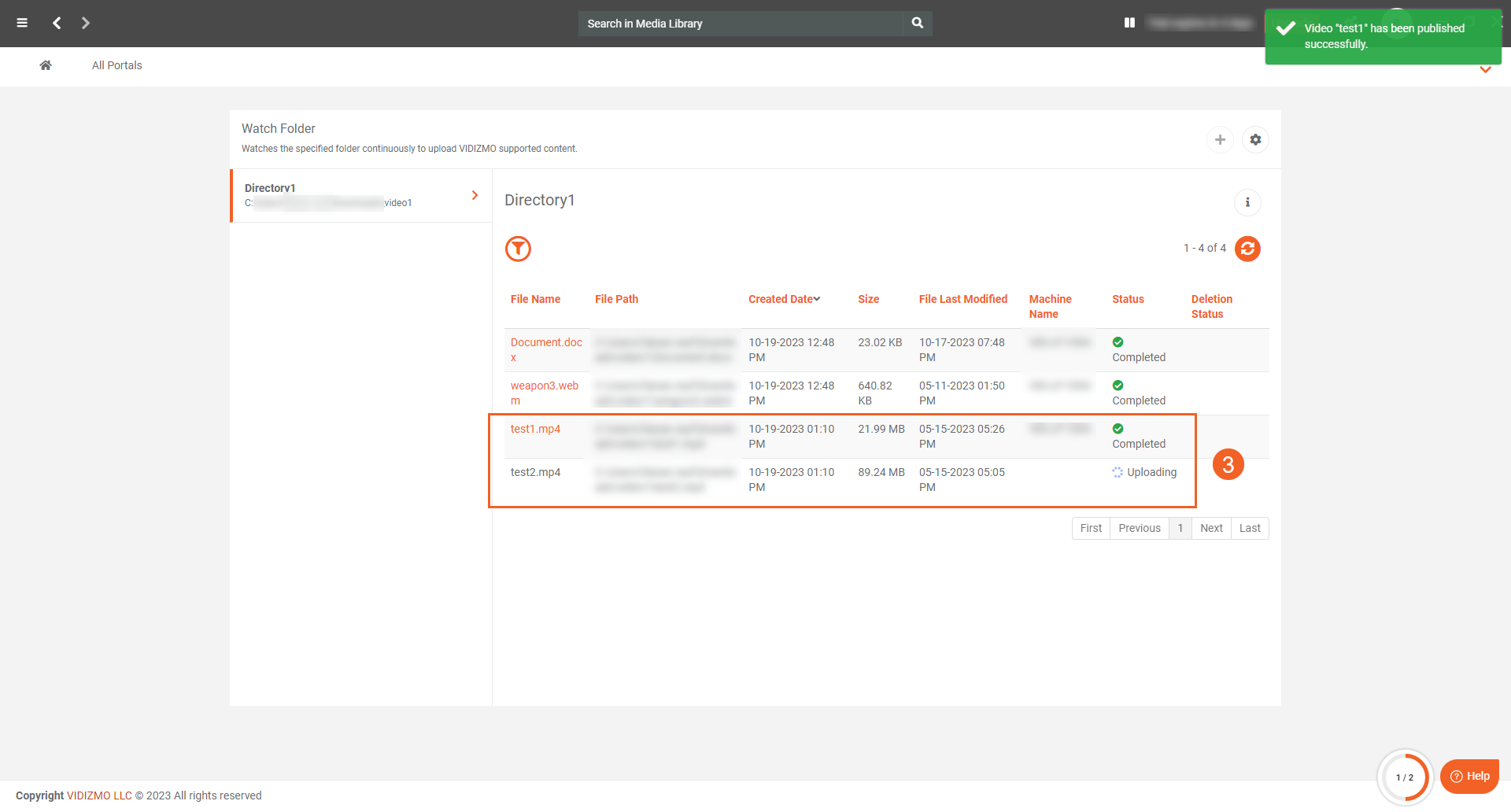Open watch folder settings gear
The image size is (1511, 812).
tap(1255, 139)
